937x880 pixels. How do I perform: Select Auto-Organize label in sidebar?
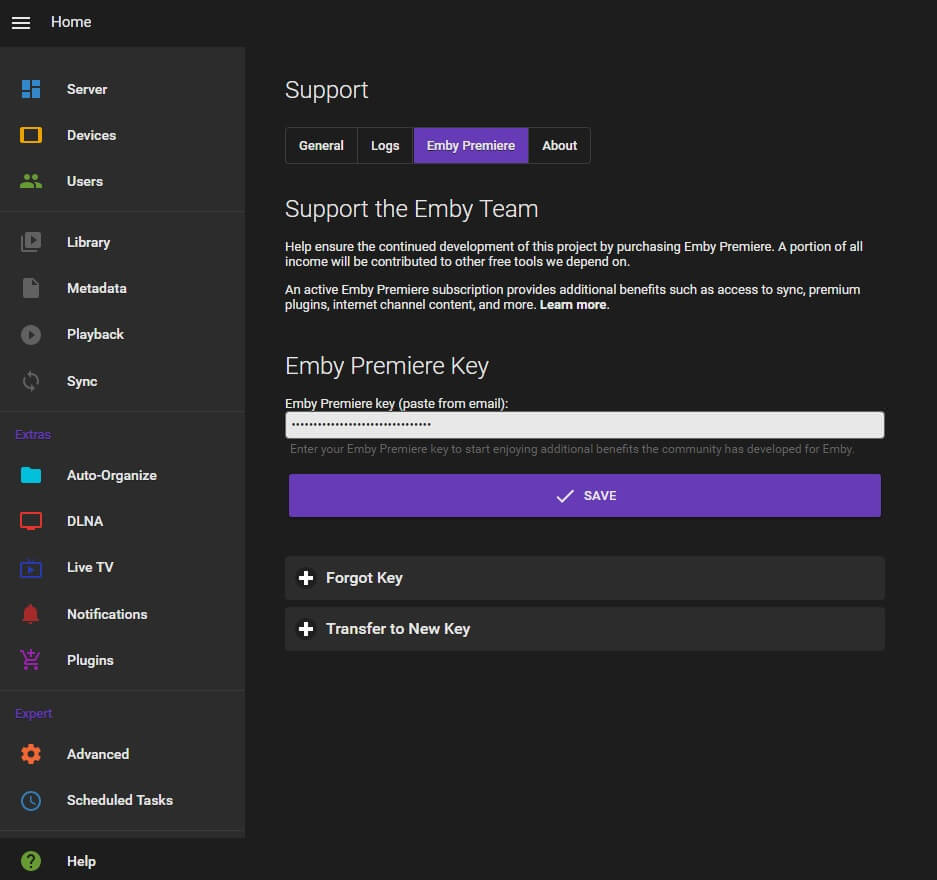click(x=112, y=475)
